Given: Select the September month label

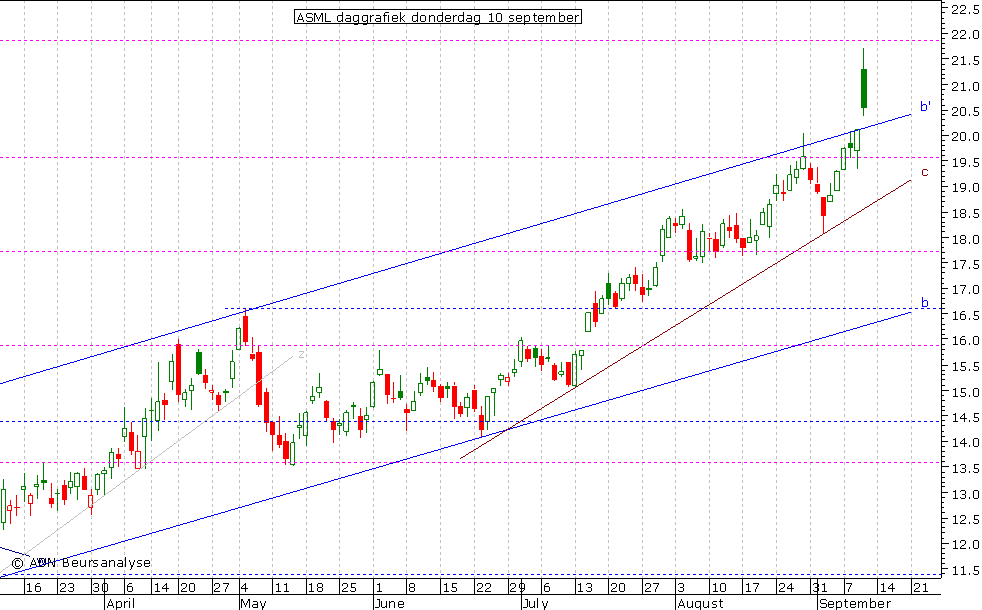Looking at the screenshot, I should pyautogui.click(x=855, y=604).
